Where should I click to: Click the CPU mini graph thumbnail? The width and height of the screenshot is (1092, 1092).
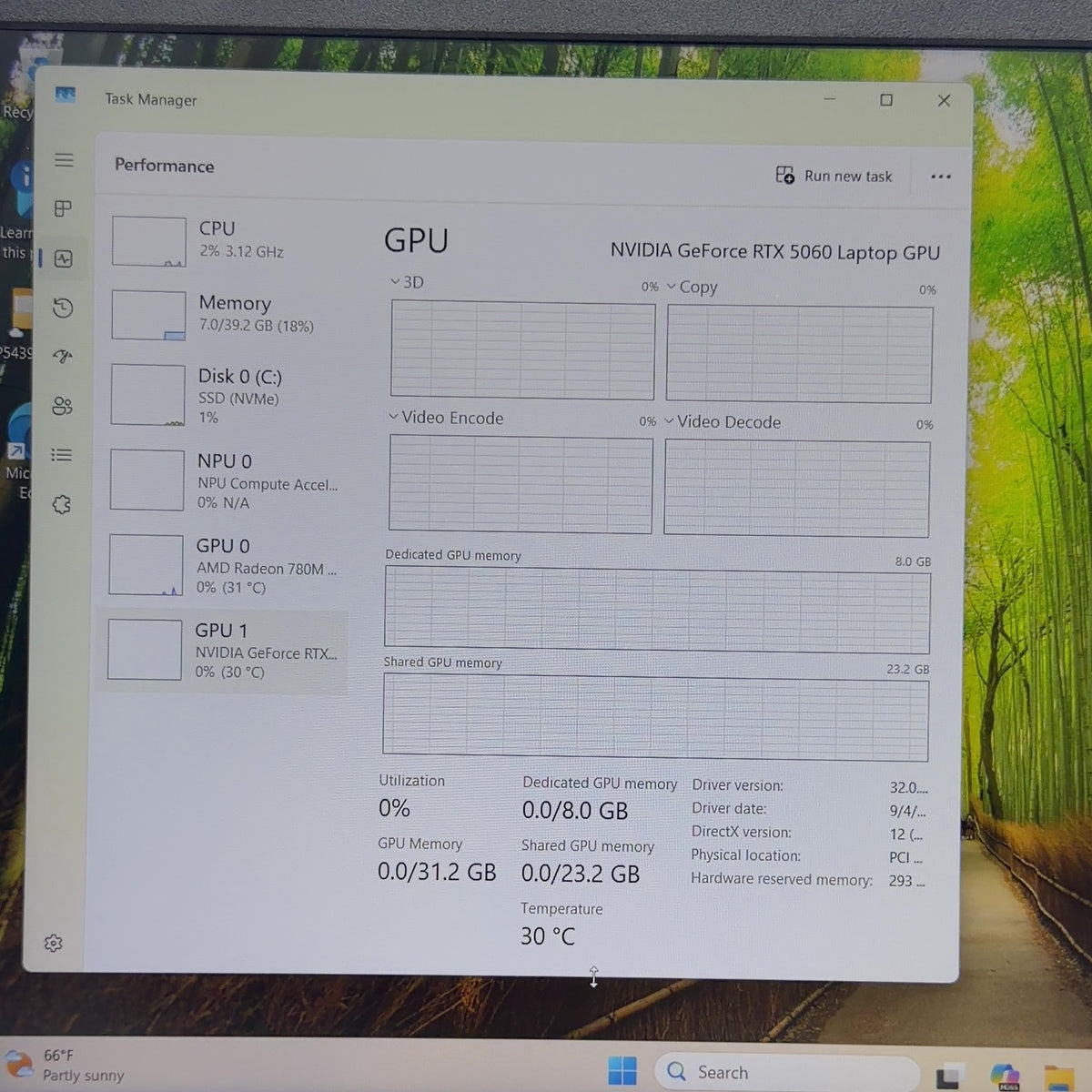coord(148,241)
